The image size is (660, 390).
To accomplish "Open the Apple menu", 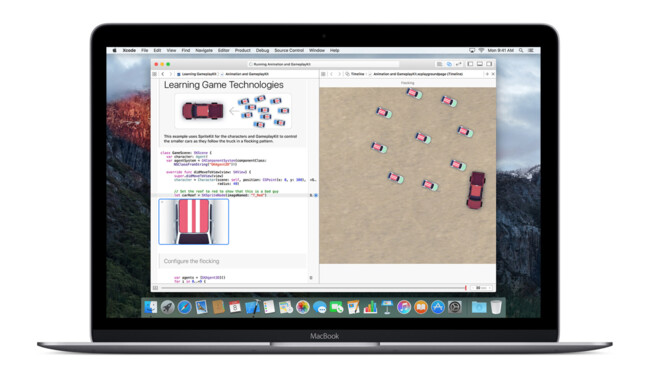I will coord(114,50).
